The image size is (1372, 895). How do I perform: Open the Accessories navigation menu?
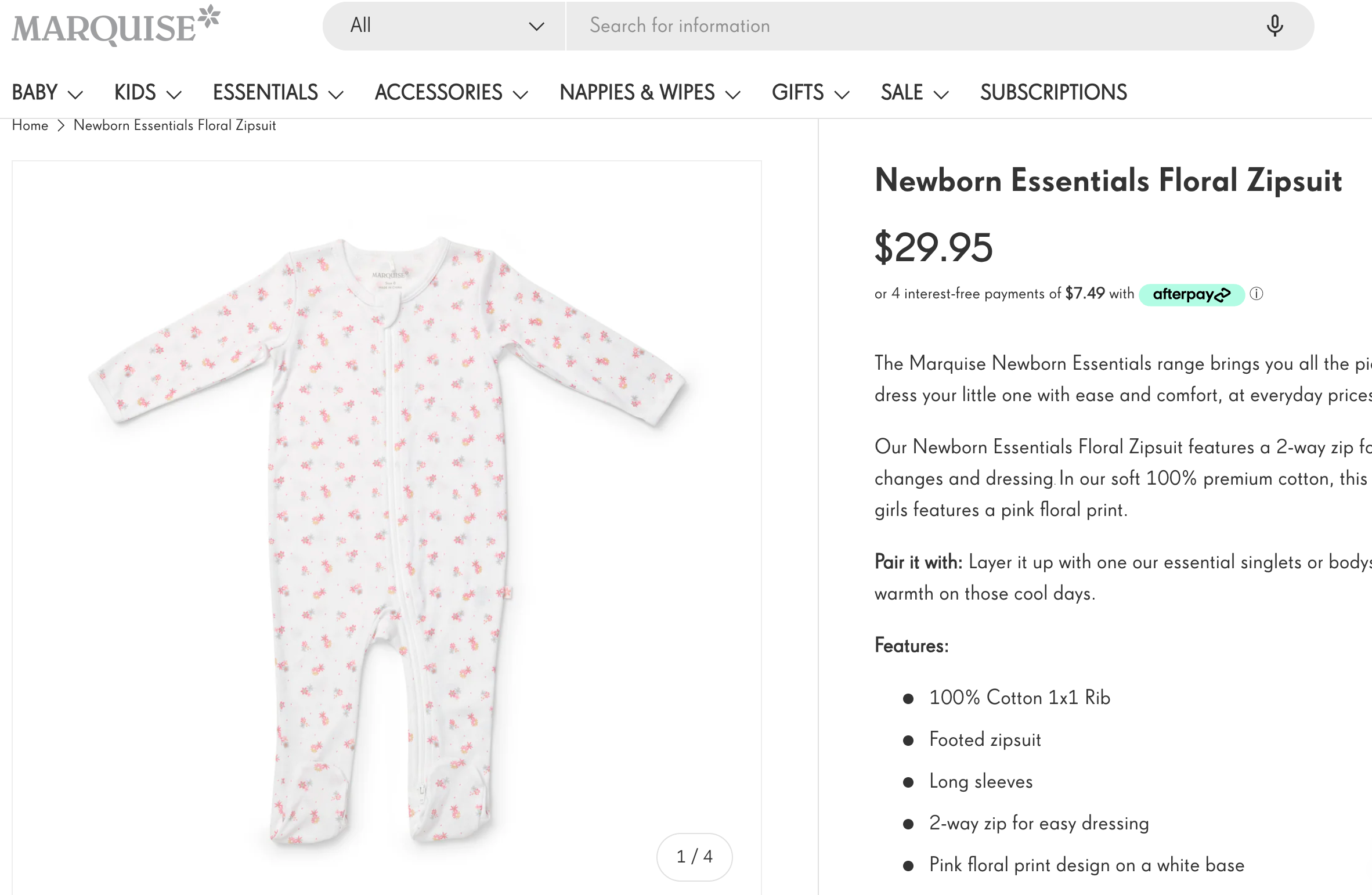[451, 93]
